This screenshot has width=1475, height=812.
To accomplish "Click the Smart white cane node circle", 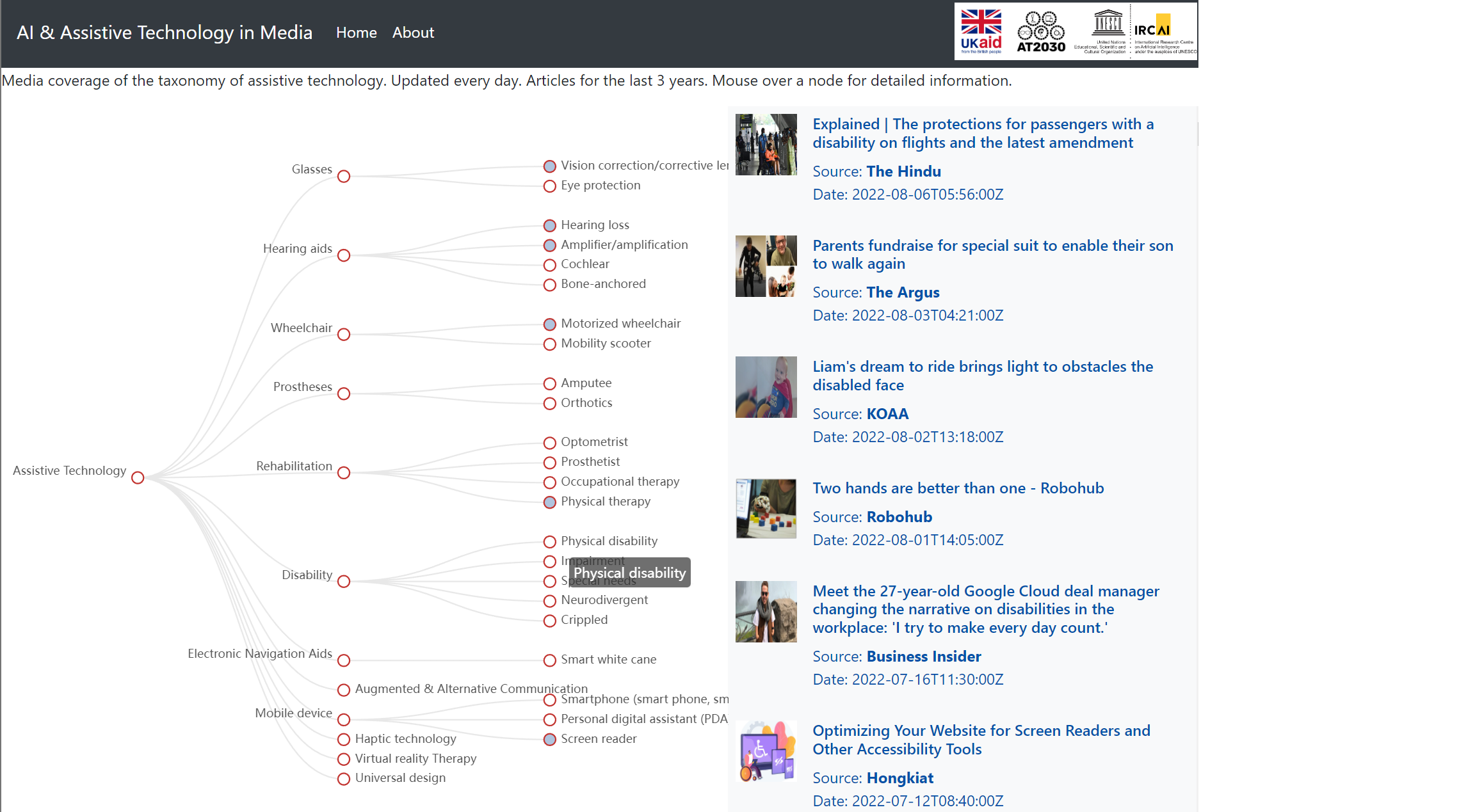I will tap(549, 660).
